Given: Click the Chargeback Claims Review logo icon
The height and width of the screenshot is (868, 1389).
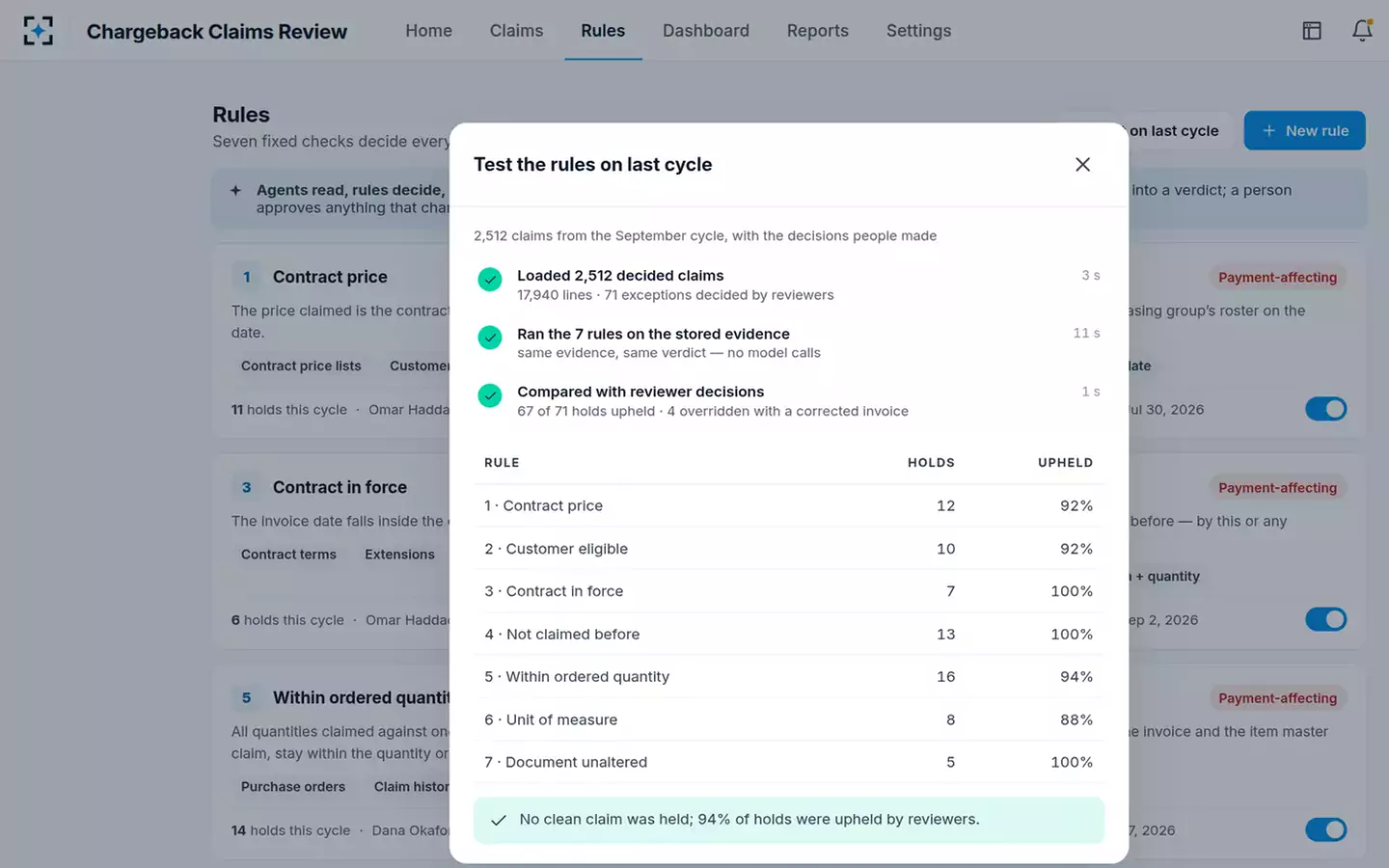Looking at the screenshot, I should (38, 31).
